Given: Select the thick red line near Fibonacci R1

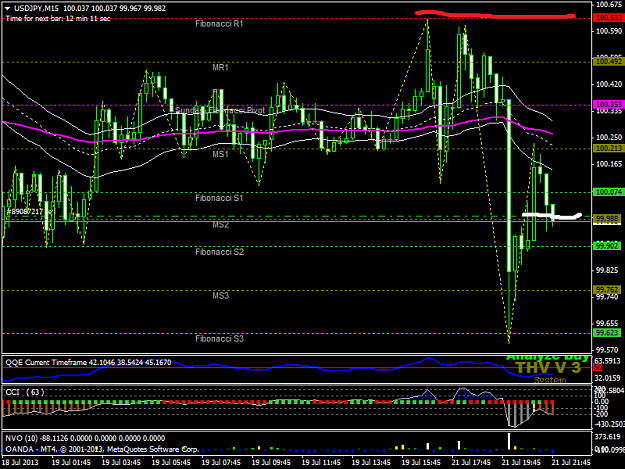Looking at the screenshot, I should point(495,15).
